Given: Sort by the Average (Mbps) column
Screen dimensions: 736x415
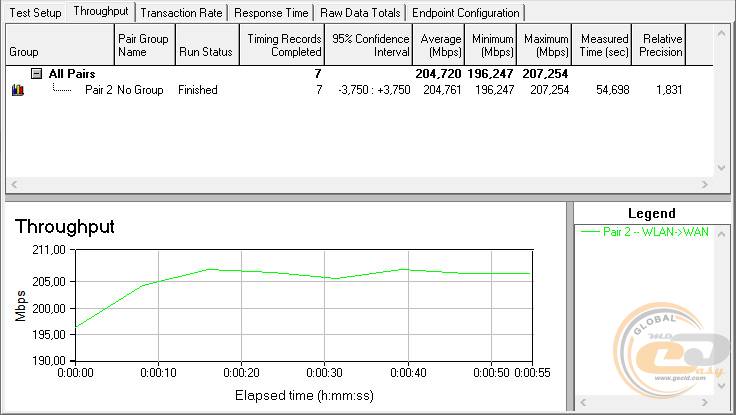Looking at the screenshot, I should pyautogui.click(x=441, y=45).
